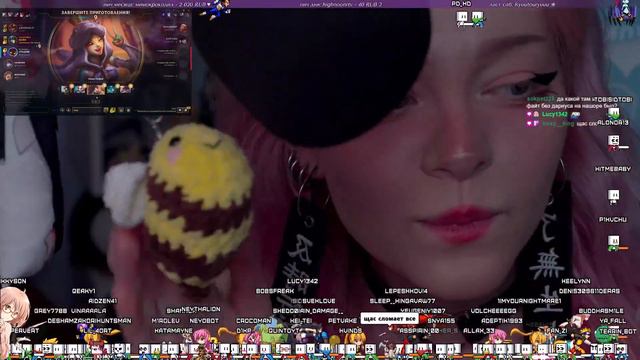Click the BOBSFREAK viewer name
This screenshot has height=360, width=640.
(275, 291)
